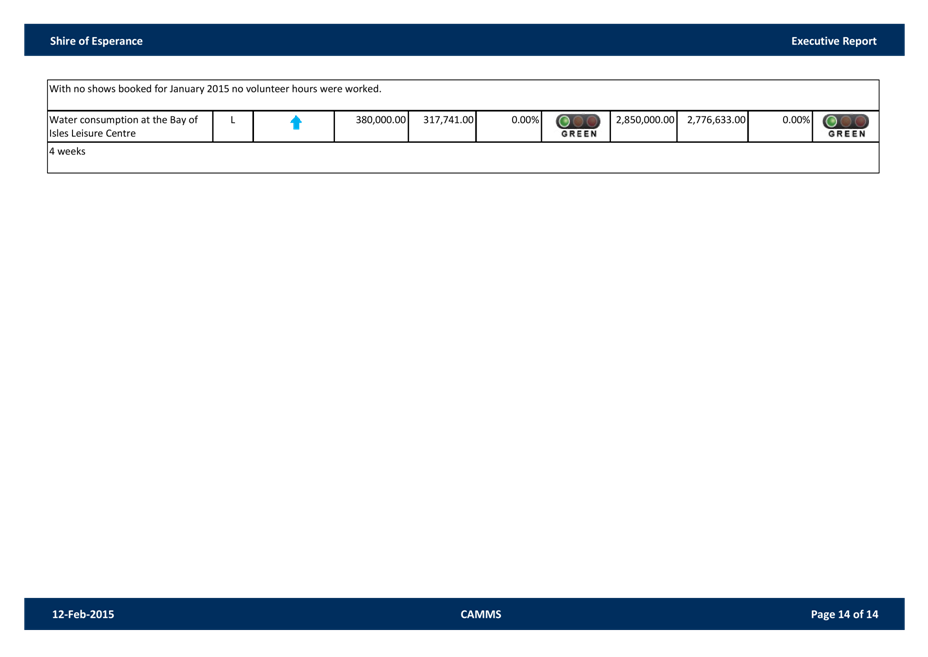Click the Page 14 of 14 indicator

click(844, 614)
